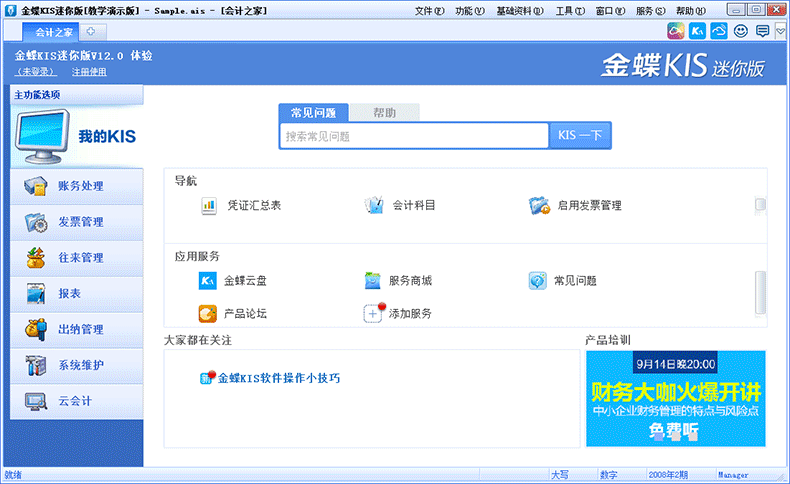Click the 搜索常见问题 search field
The image size is (790, 484).
(x=413, y=136)
